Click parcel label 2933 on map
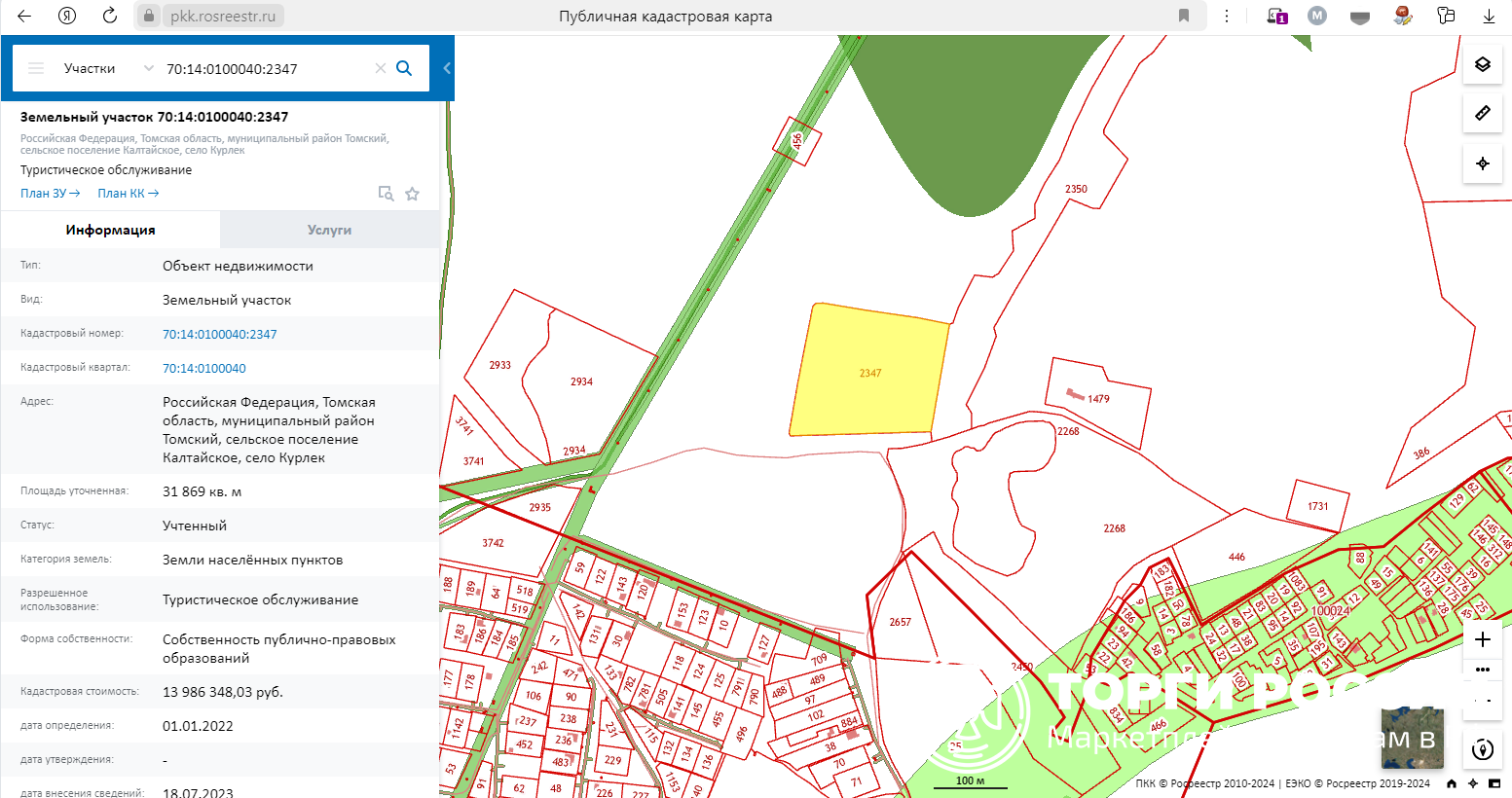1512x798 pixels. point(500,365)
